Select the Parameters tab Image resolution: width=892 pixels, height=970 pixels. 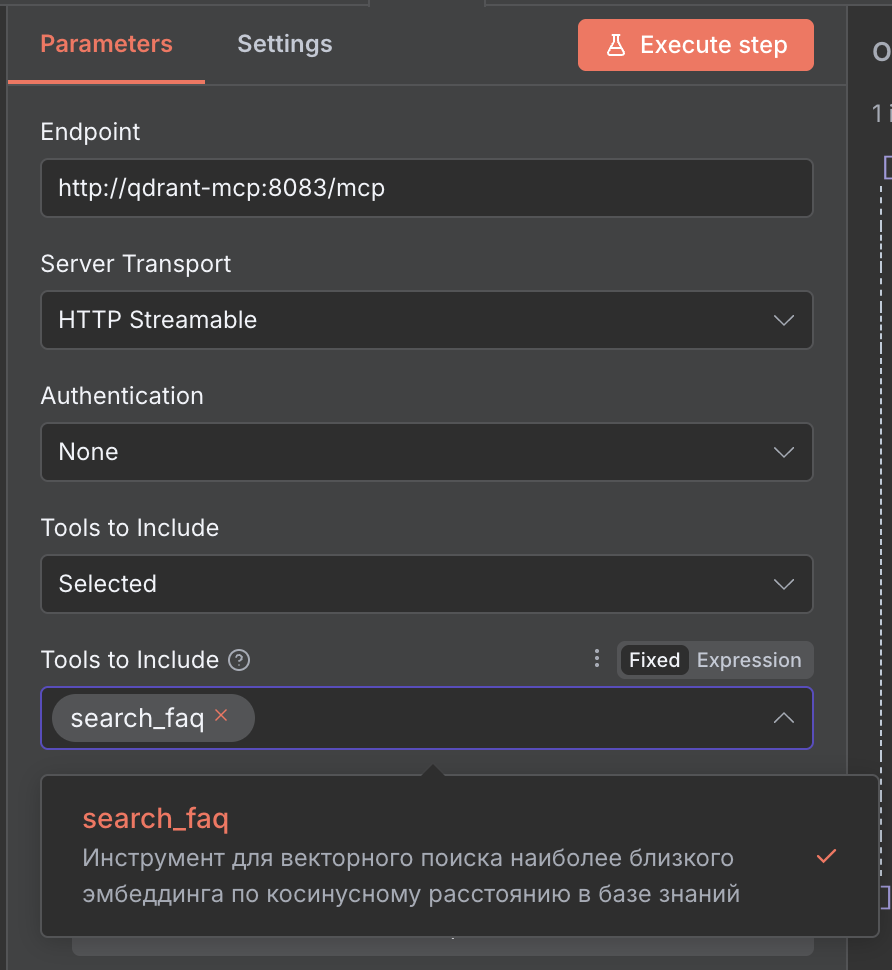click(x=106, y=44)
